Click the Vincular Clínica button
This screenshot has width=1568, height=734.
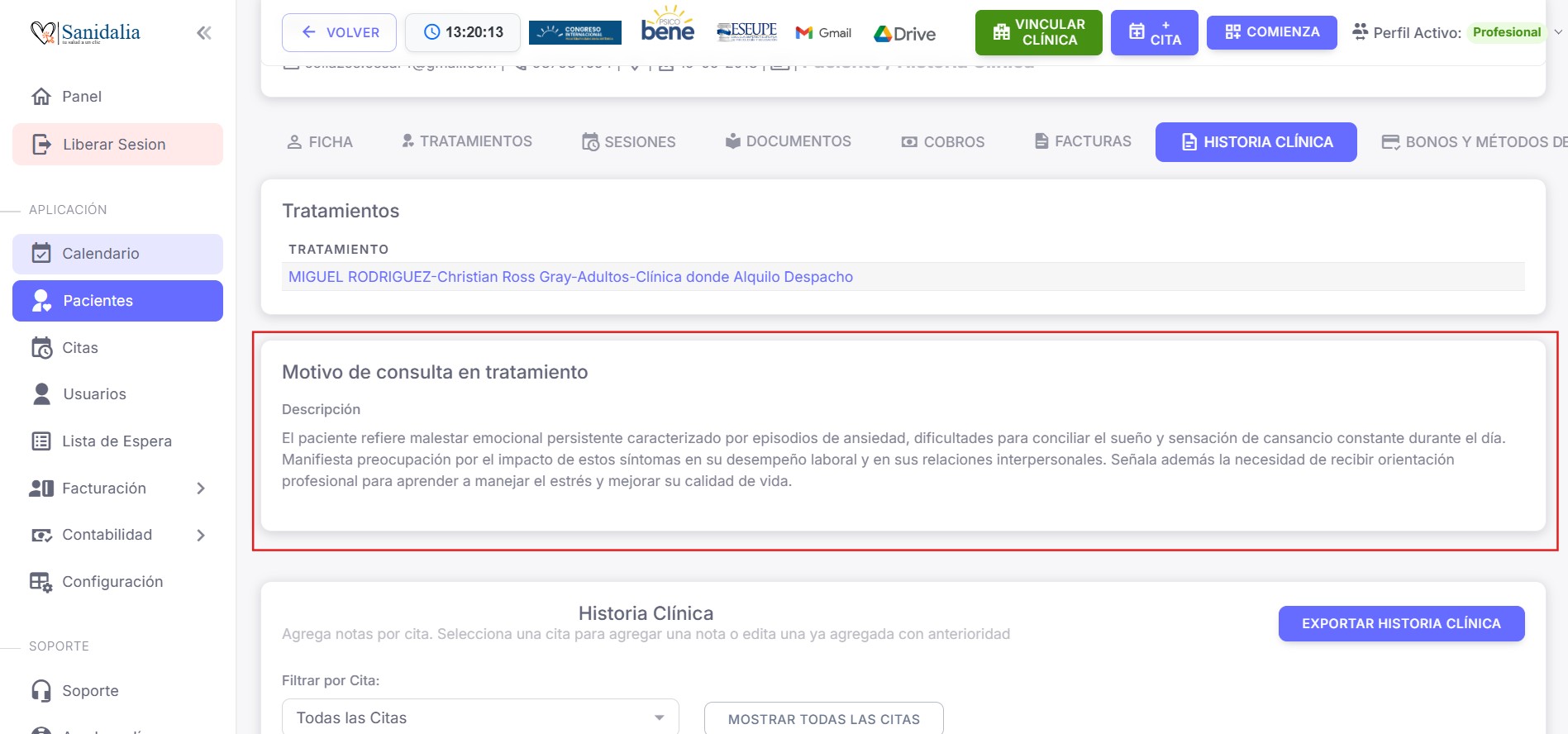pos(1038,32)
